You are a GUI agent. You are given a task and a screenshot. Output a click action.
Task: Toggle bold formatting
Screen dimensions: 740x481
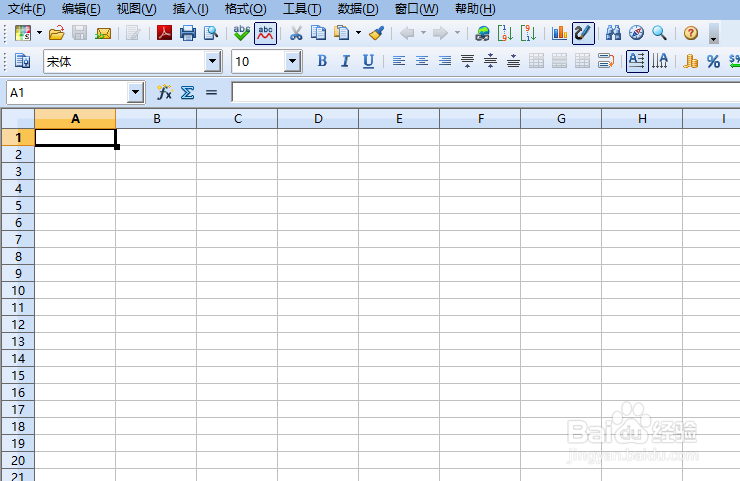point(322,61)
